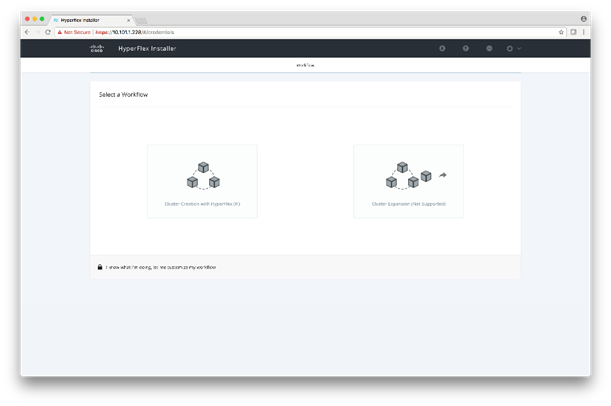Click the extension icon next to the star
Viewport: 611px width, 406px height.
(x=573, y=32)
